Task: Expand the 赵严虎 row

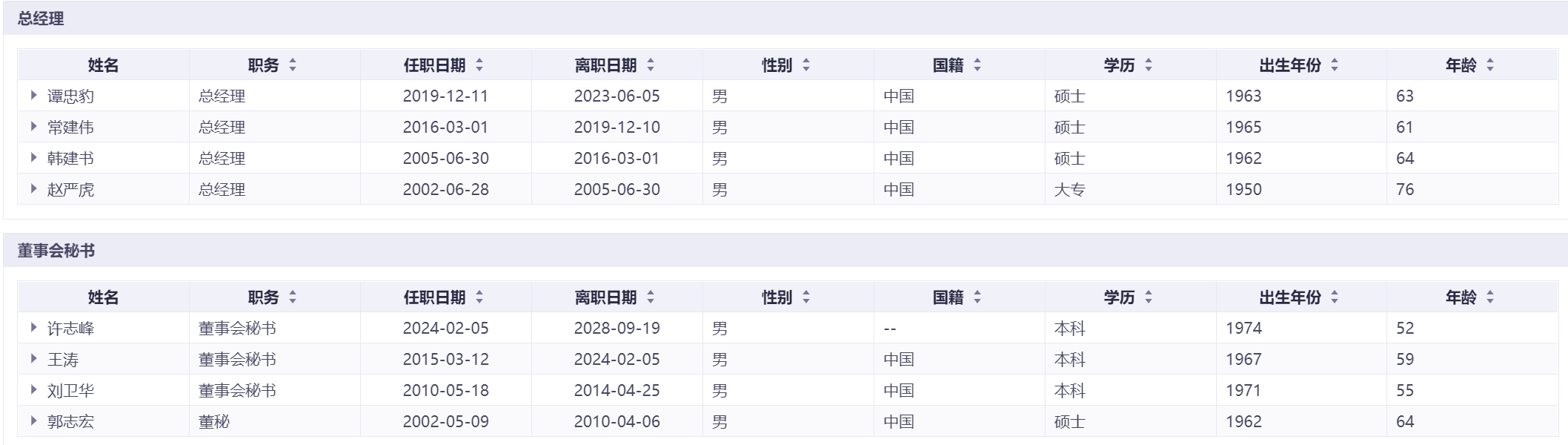Action: 34,189
